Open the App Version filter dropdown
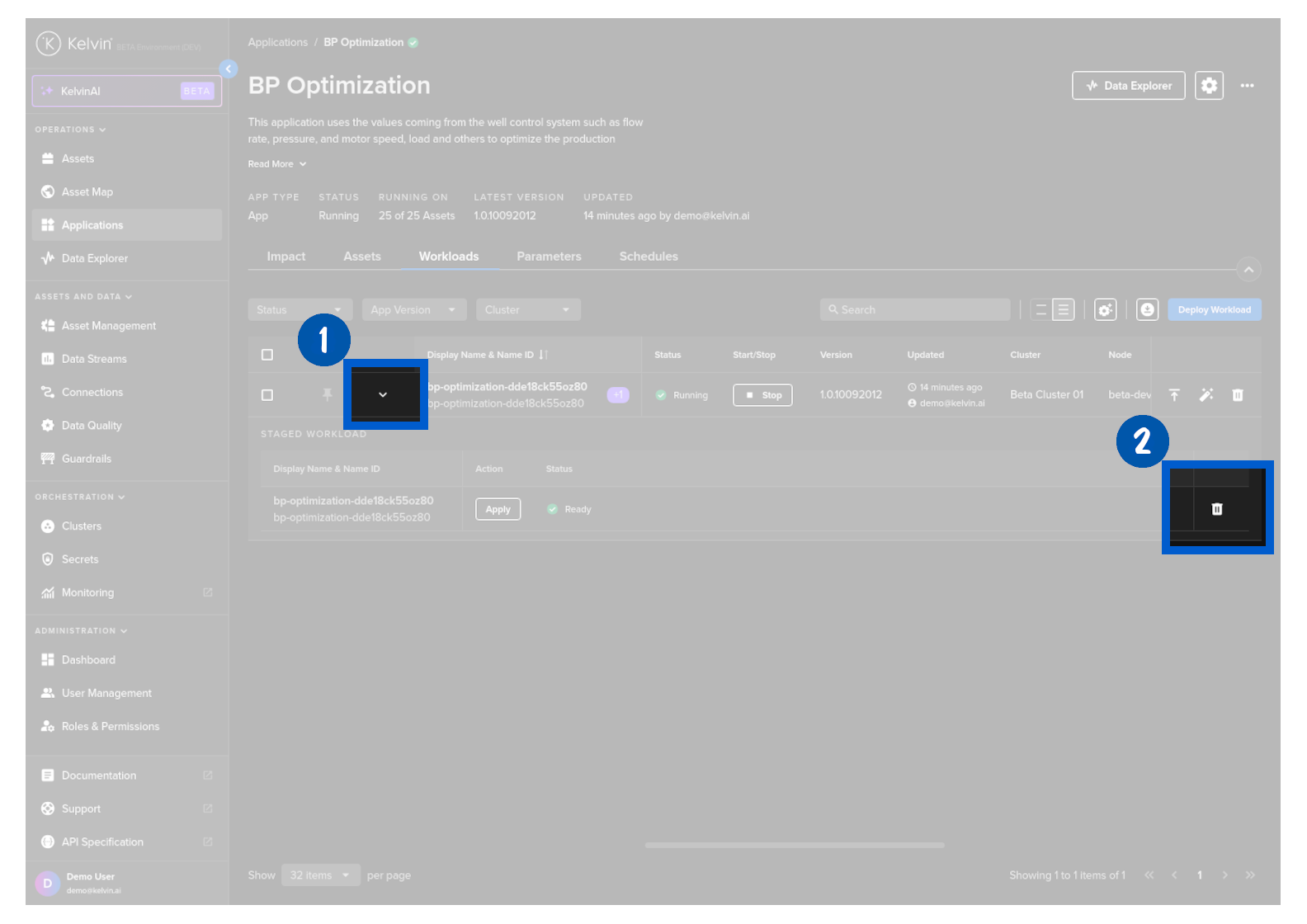Viewport: 1307px width, 924px height. click(x=414, y=310)
